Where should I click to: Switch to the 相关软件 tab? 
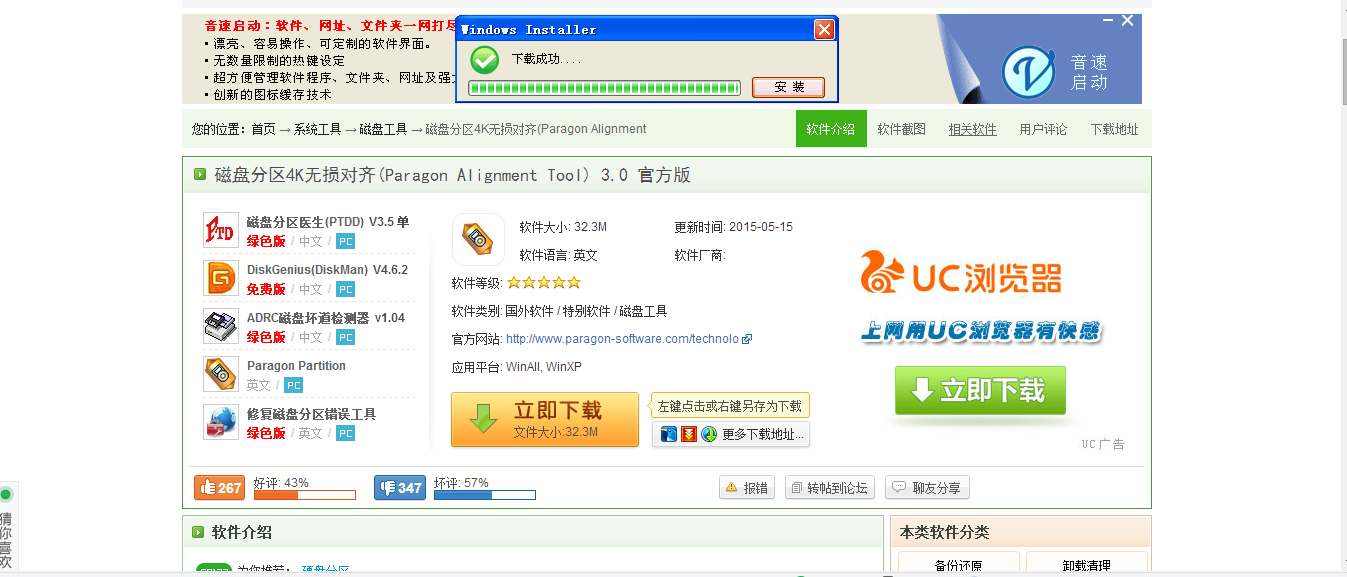click(973, 129)
